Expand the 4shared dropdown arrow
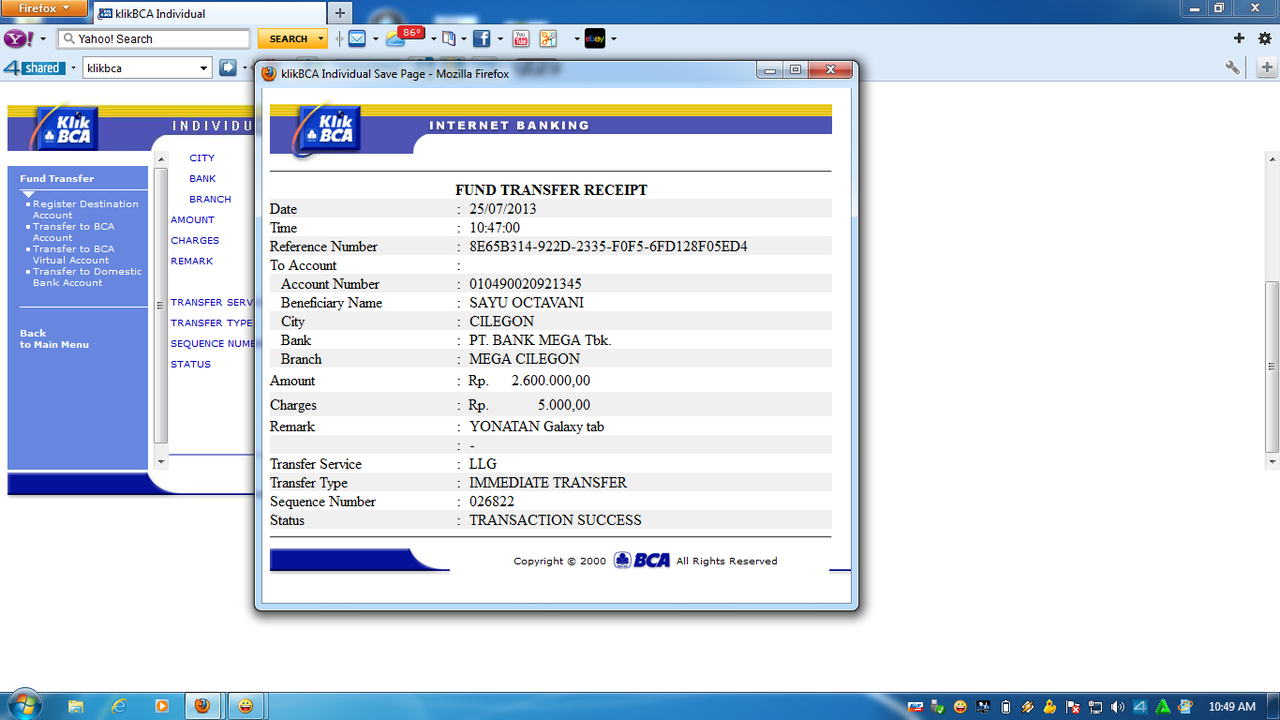 click(x=73, y=68)
